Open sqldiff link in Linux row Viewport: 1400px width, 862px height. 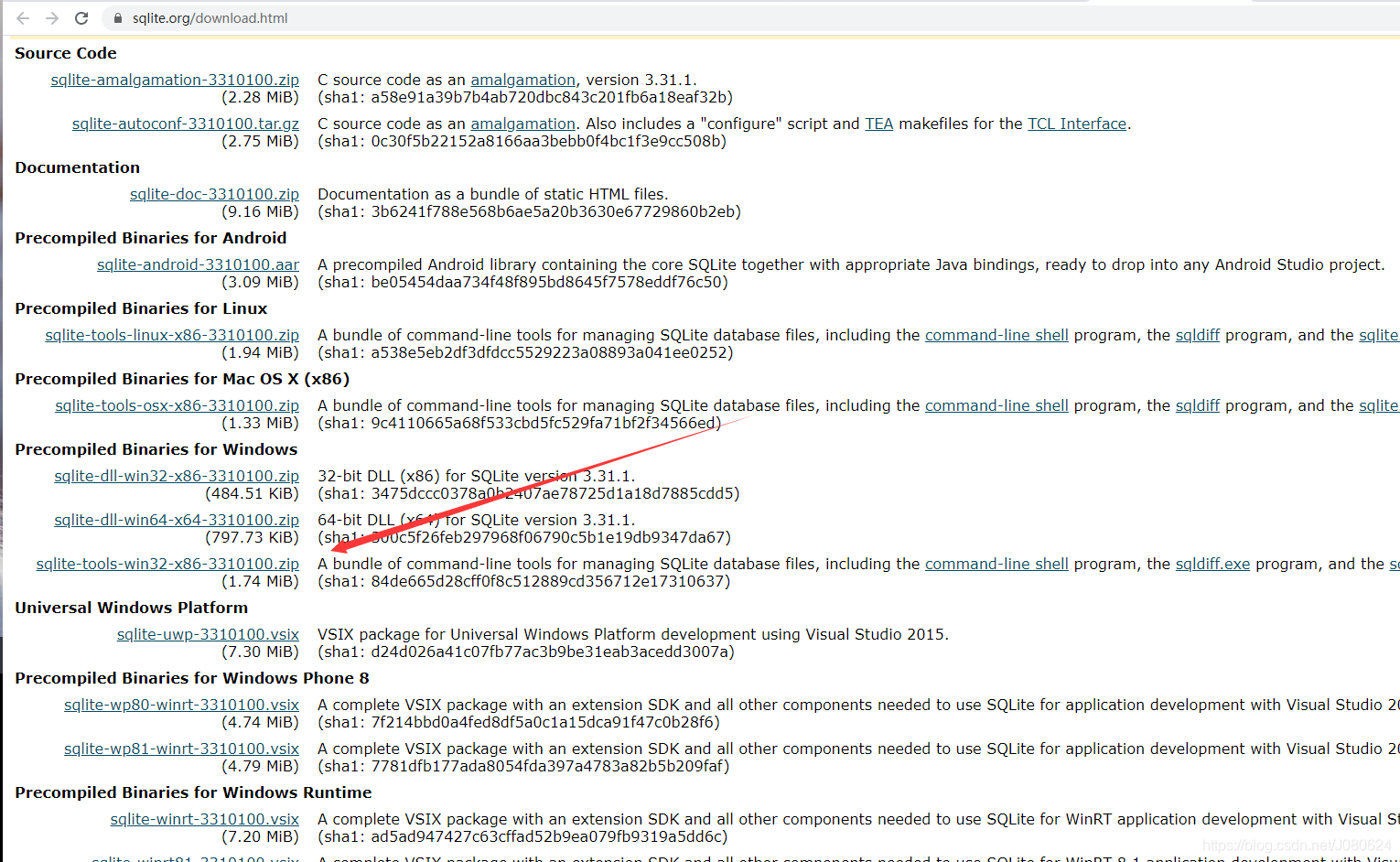tap(1198, 335)
